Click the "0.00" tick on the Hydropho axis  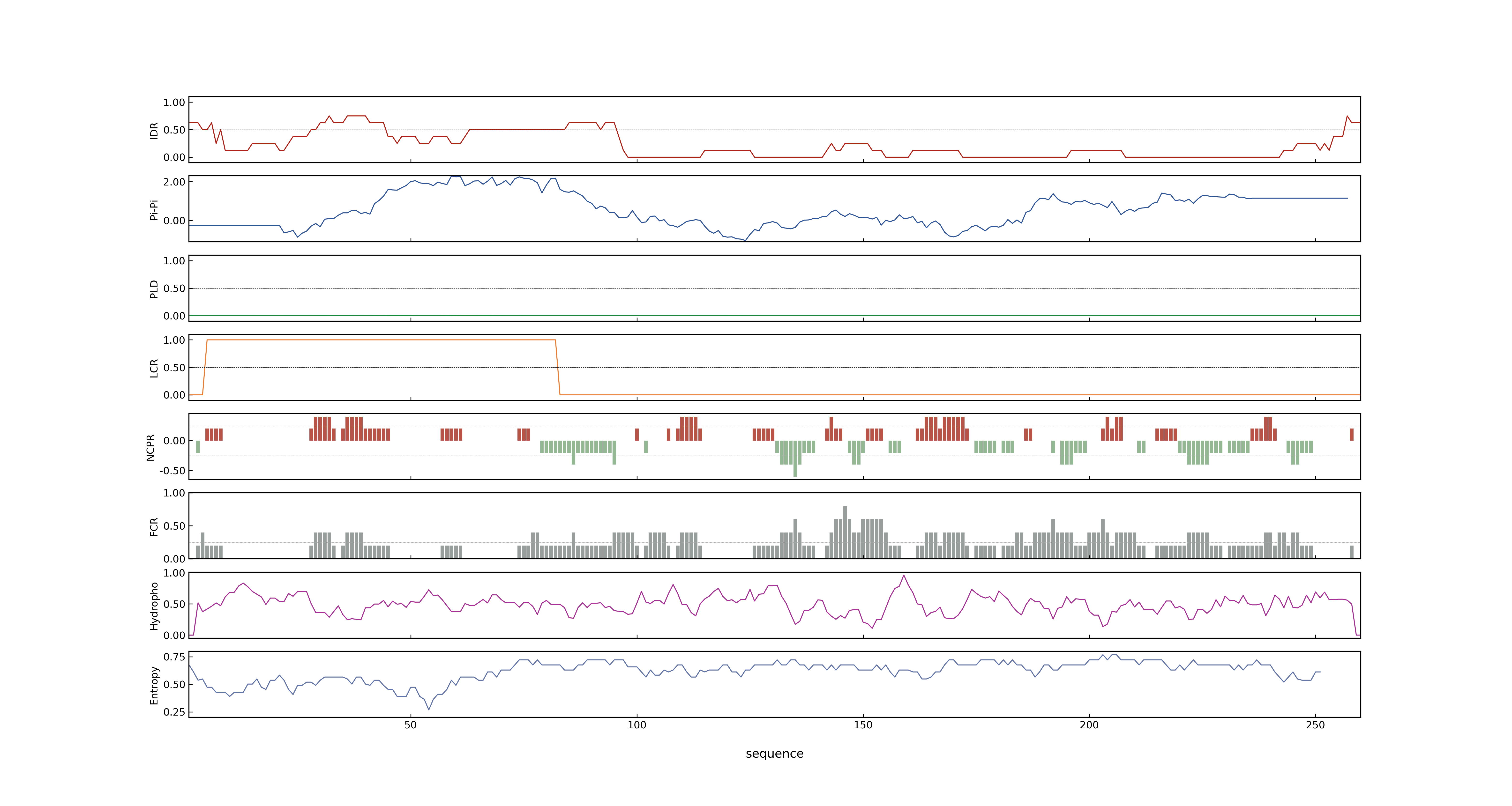[174, 635]
